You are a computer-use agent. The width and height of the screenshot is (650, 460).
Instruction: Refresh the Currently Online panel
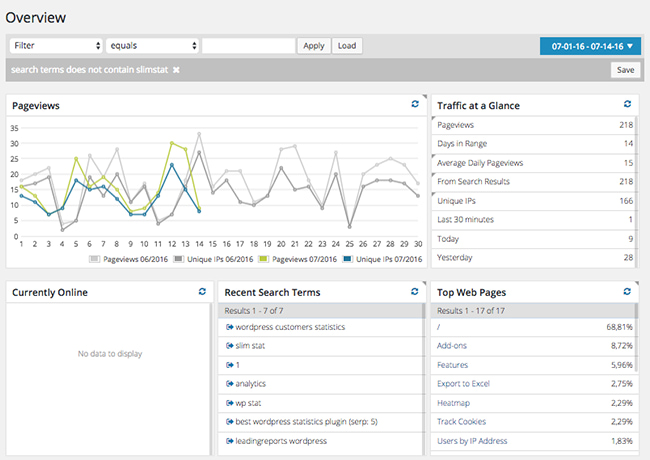click(x=202, y=291)
